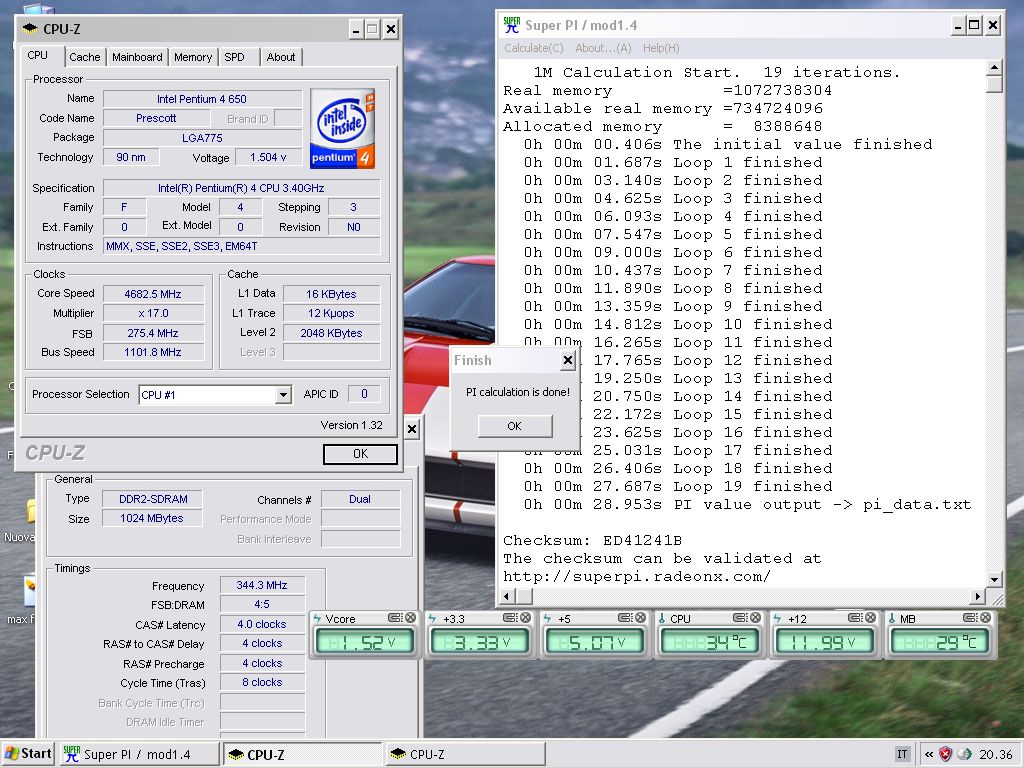Viewport: 1024px width, 768px height.
Task: Open settings of the MB temperature widget
Action: (x=970, y=618)
